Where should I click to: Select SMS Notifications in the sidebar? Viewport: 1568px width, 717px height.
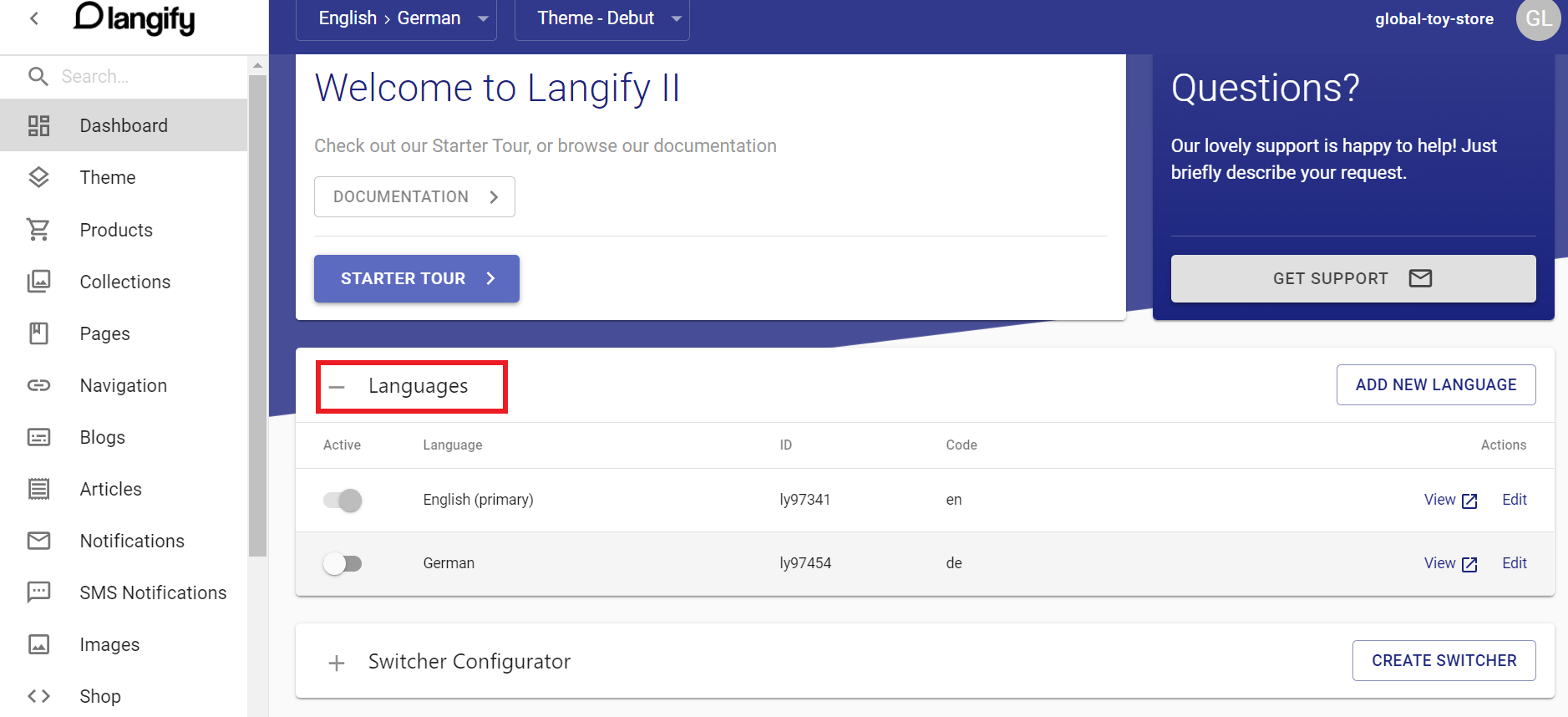coord(124,592)
